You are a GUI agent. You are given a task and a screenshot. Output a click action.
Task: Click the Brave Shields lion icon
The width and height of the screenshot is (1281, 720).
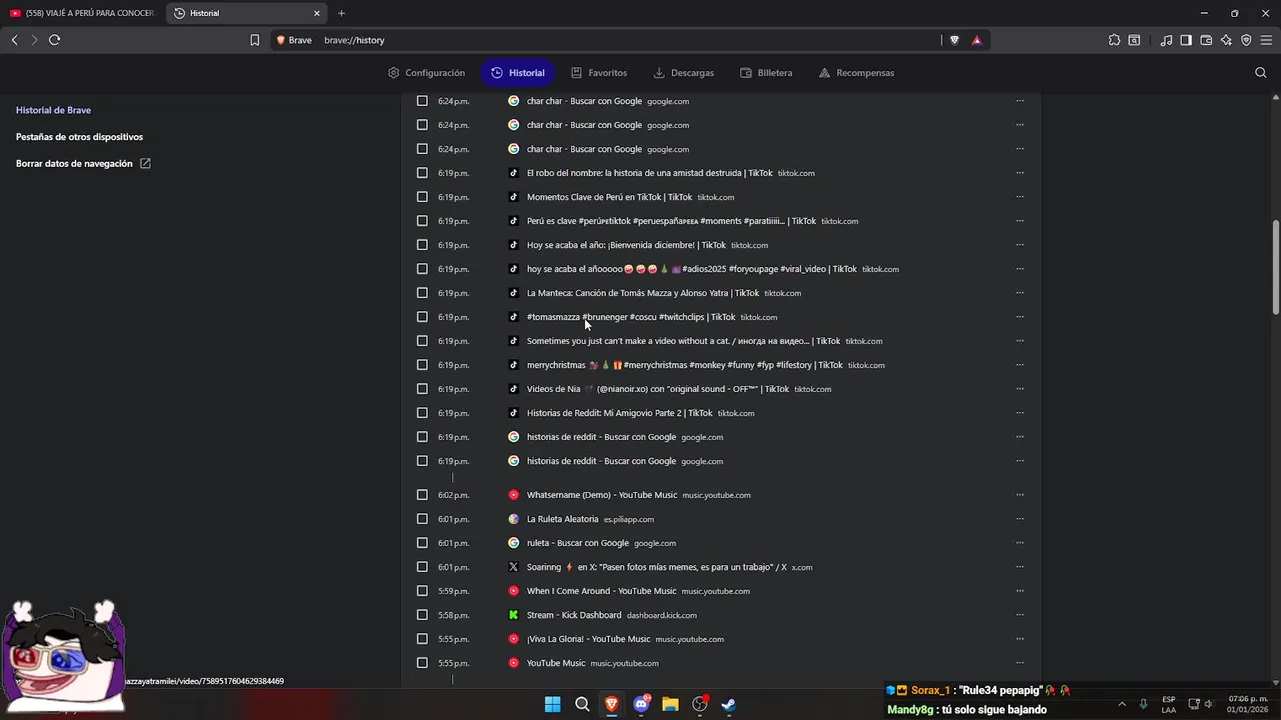coord(954,40)
